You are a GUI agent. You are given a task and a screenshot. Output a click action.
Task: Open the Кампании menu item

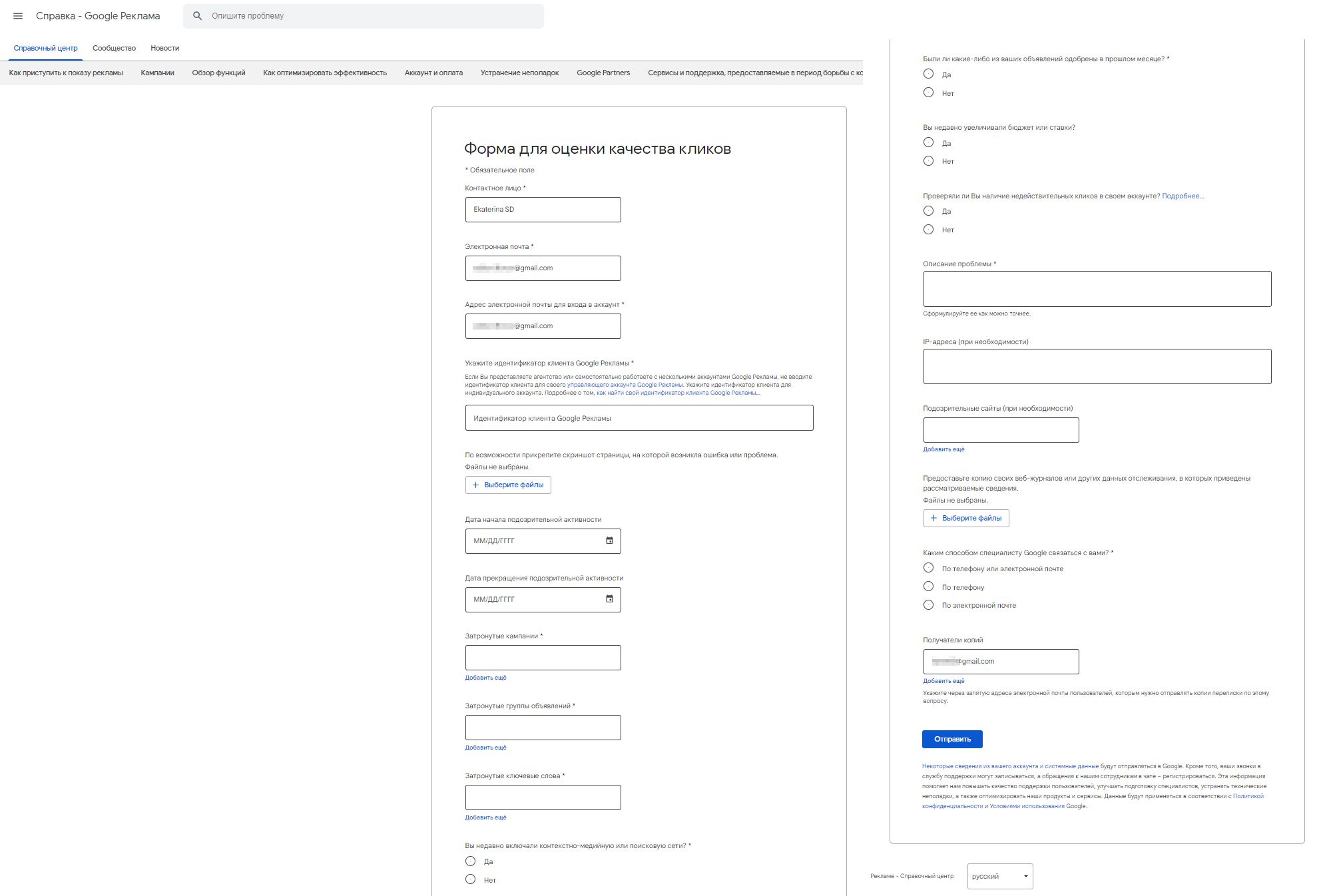(157, 73)
